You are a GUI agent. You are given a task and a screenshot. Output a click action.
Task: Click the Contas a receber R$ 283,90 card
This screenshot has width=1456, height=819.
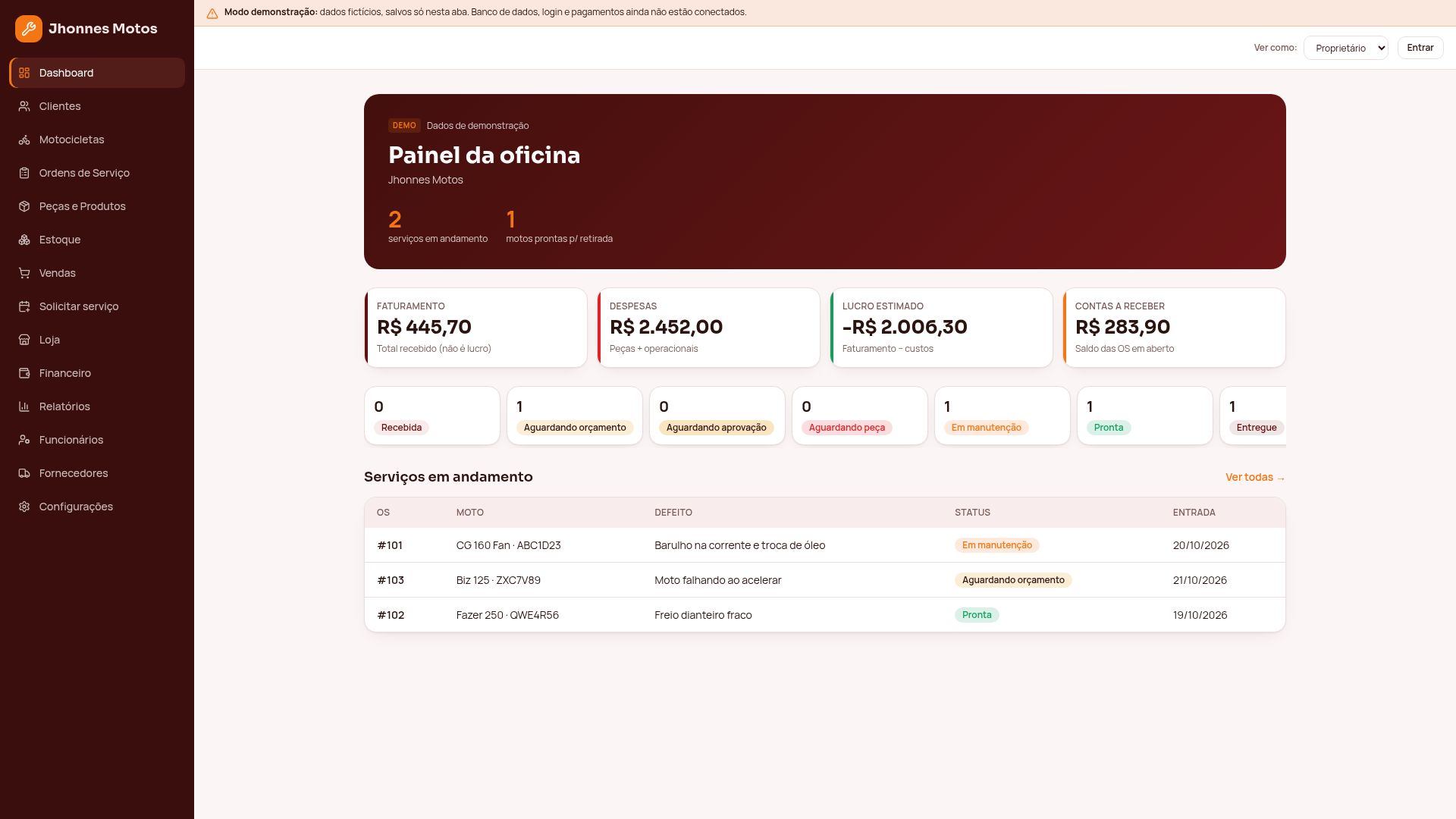tap(1175, 328)
